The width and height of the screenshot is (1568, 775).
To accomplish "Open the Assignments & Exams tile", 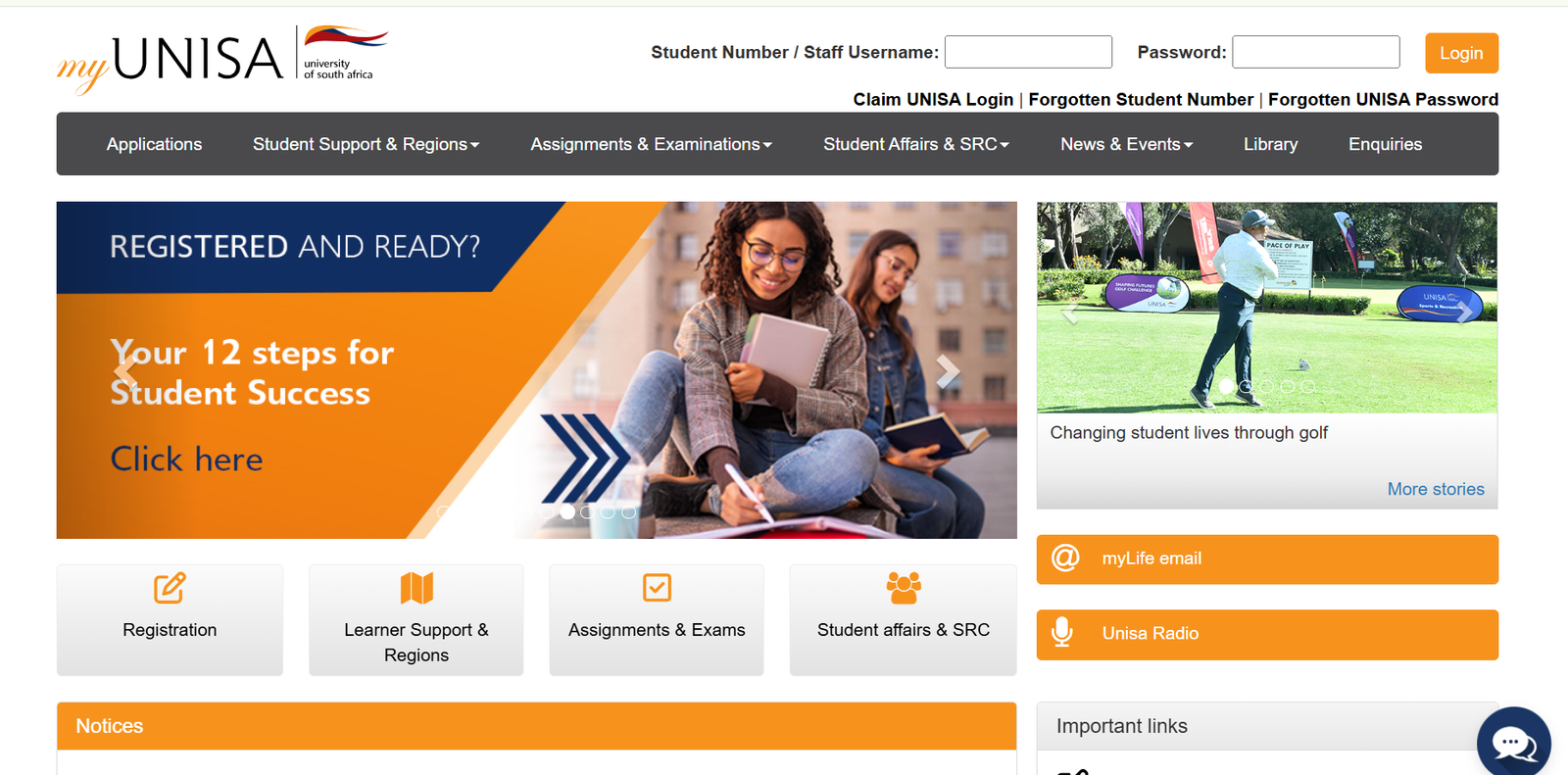I will click(x=657, y=619).
